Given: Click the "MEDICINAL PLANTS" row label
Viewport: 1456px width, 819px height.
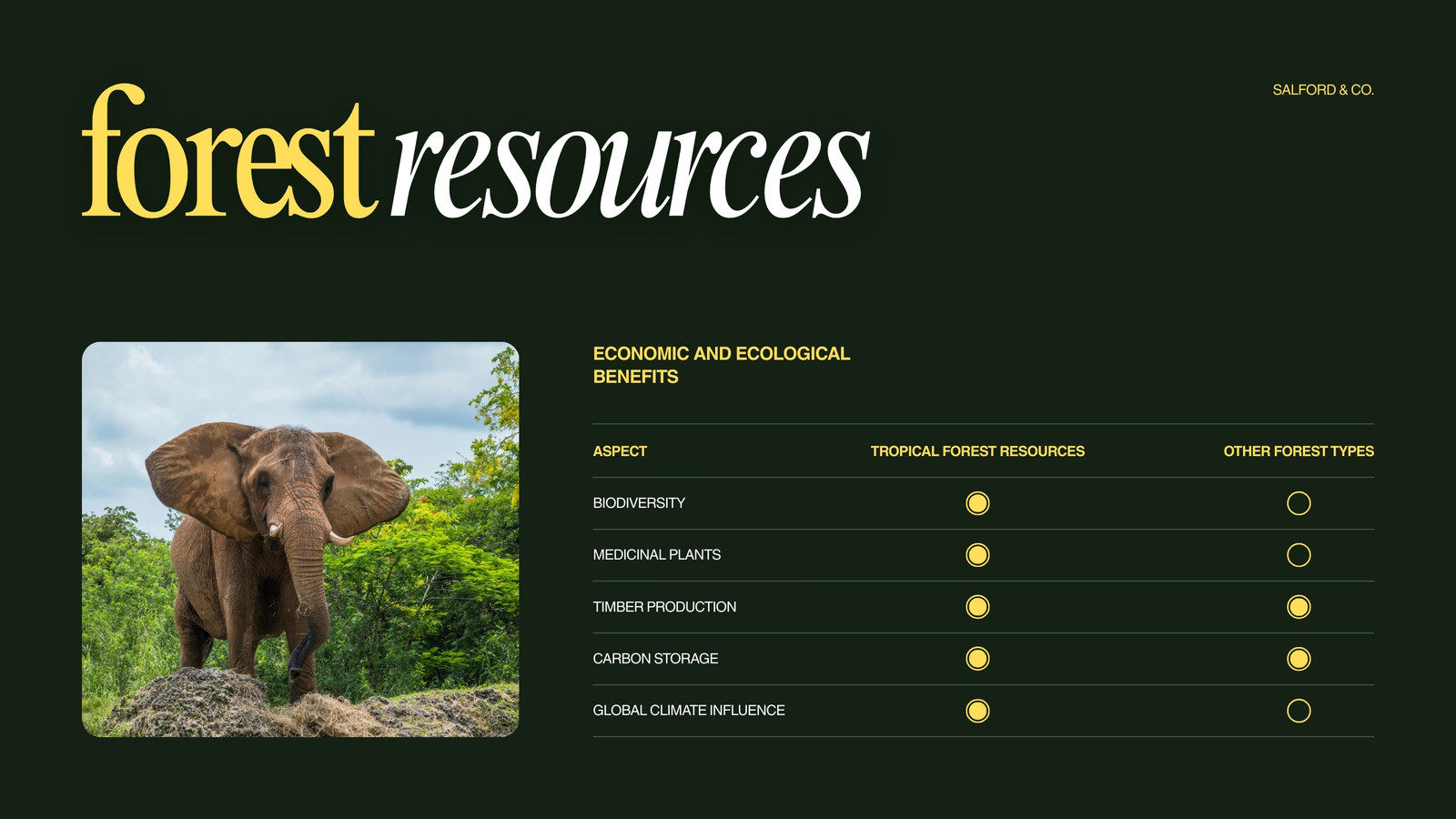Looking at the screenshot, I should point(657,555).
